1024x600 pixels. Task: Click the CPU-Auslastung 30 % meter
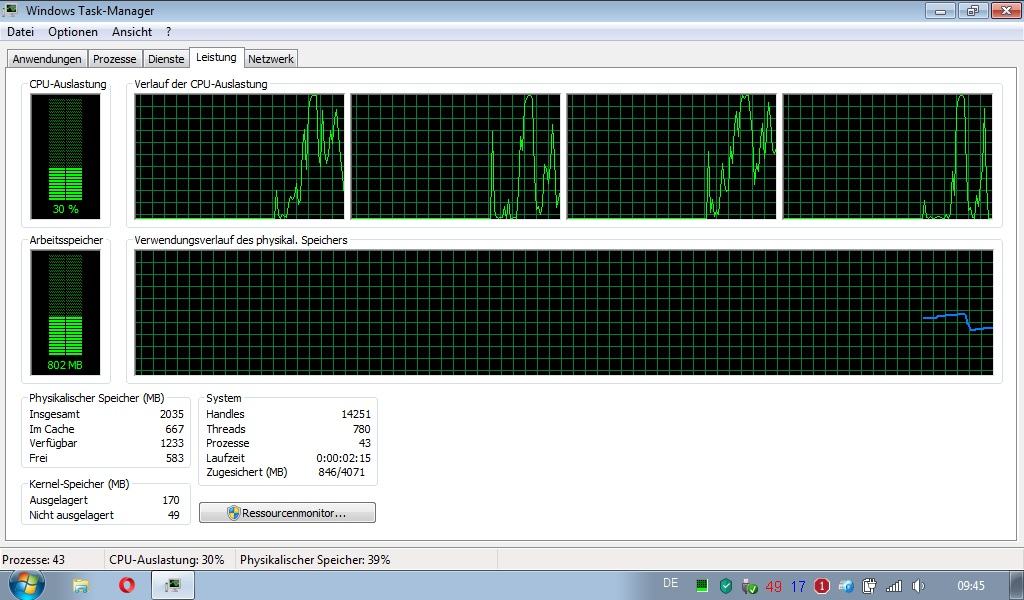click(x=65, y=156)
